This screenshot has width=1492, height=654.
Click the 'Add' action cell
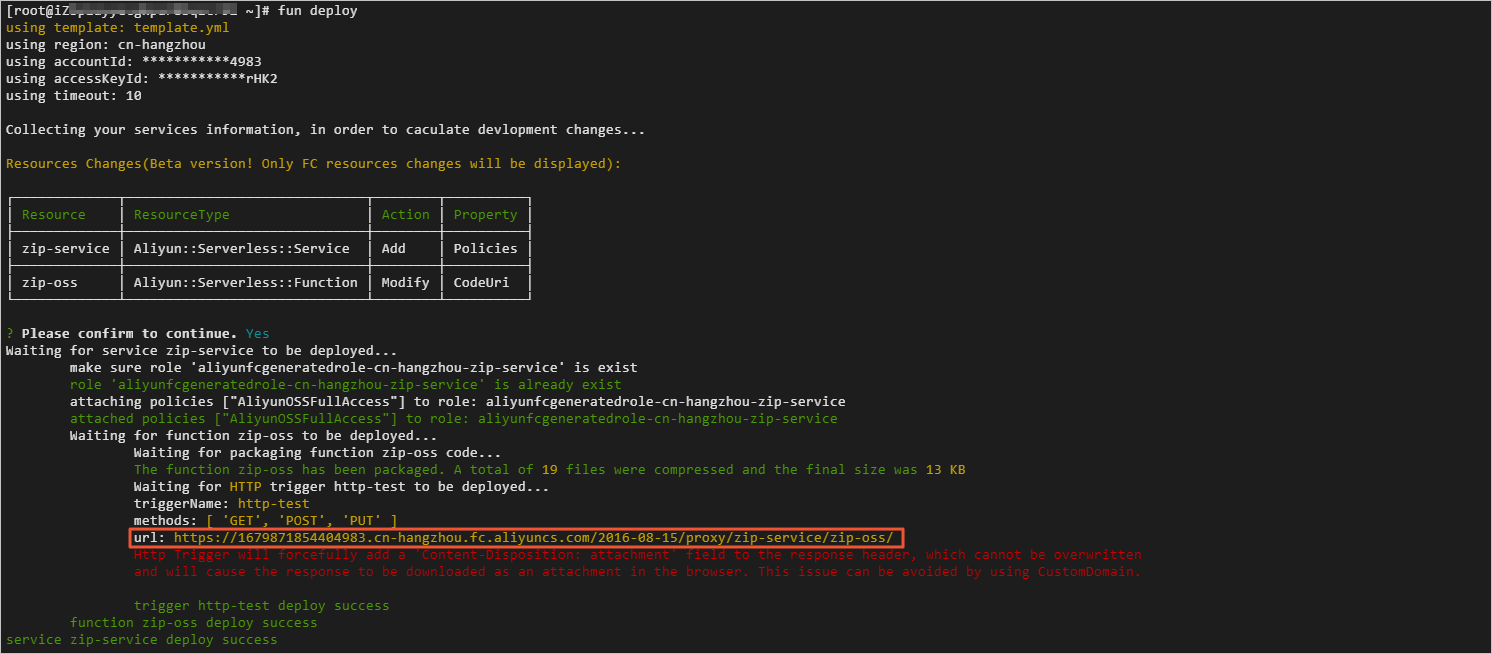pos(394,249)
